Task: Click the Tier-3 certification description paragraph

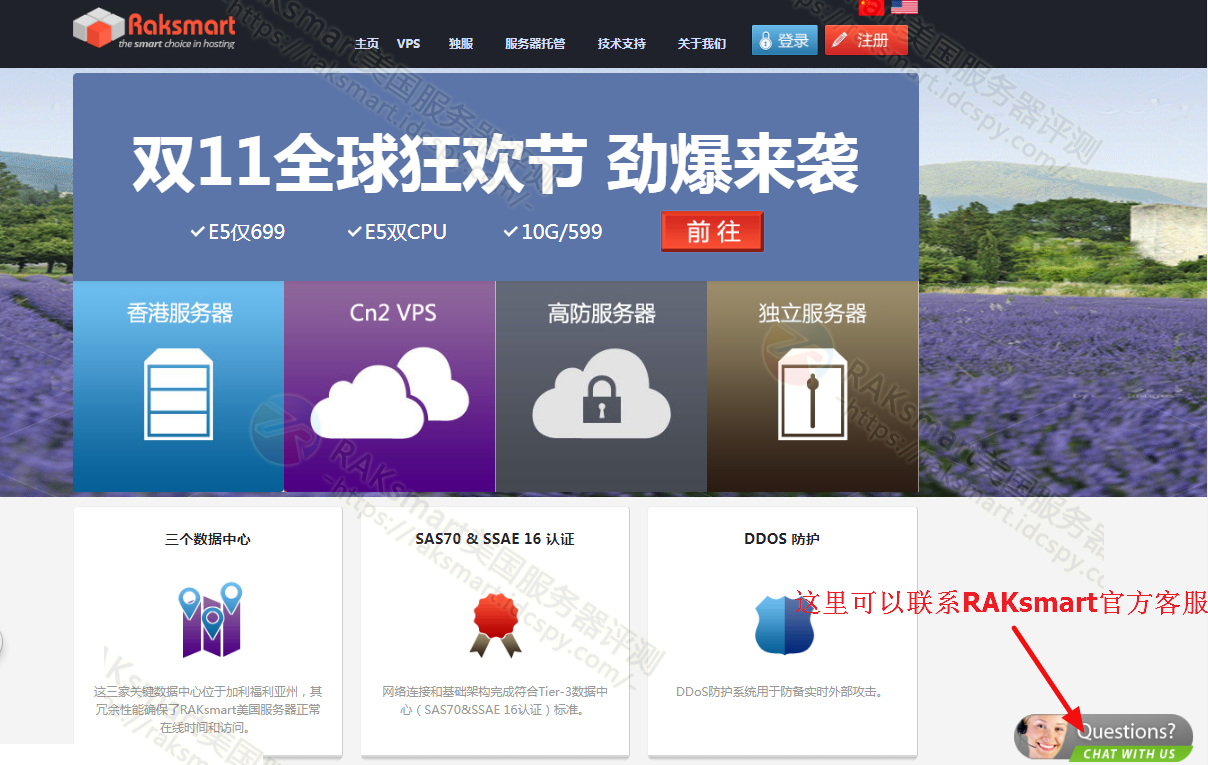Action: pos(495,700)
